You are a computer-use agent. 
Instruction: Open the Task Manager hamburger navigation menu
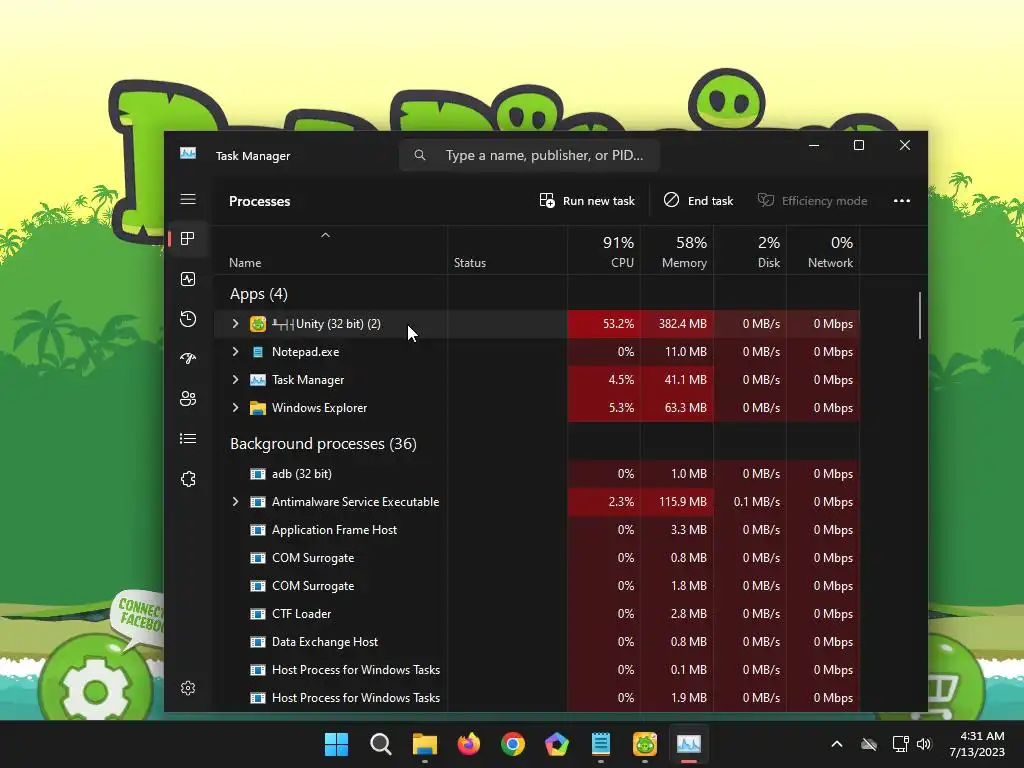[188, 199]
